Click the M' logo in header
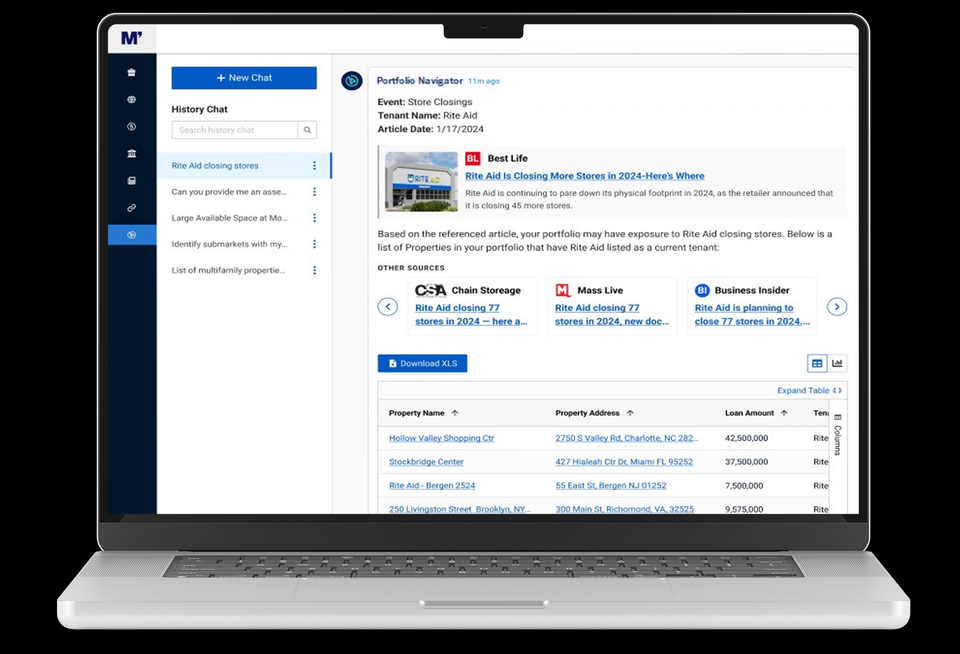This screenshot has width=960, height=654. [x=132, y=38]
